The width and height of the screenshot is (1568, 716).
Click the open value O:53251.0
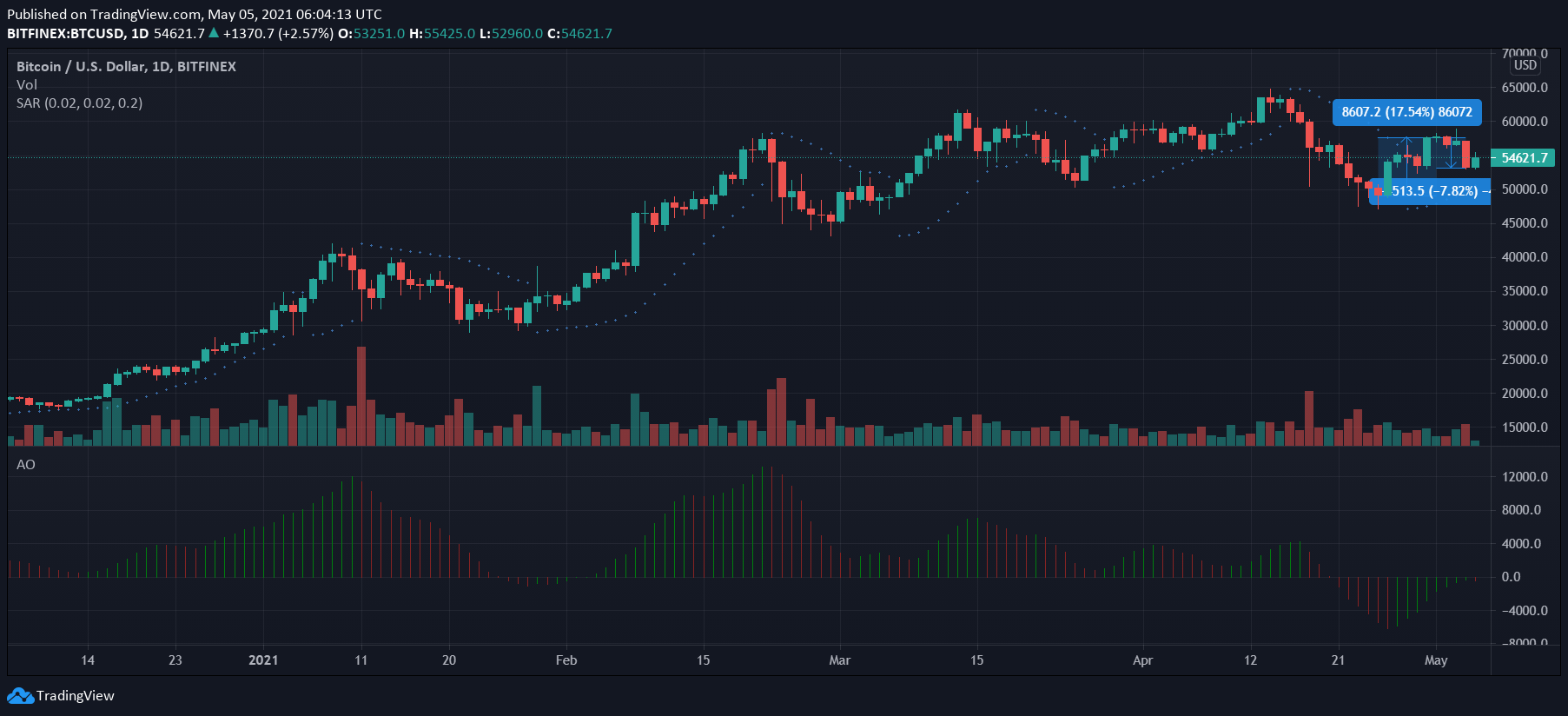[371, 33]
